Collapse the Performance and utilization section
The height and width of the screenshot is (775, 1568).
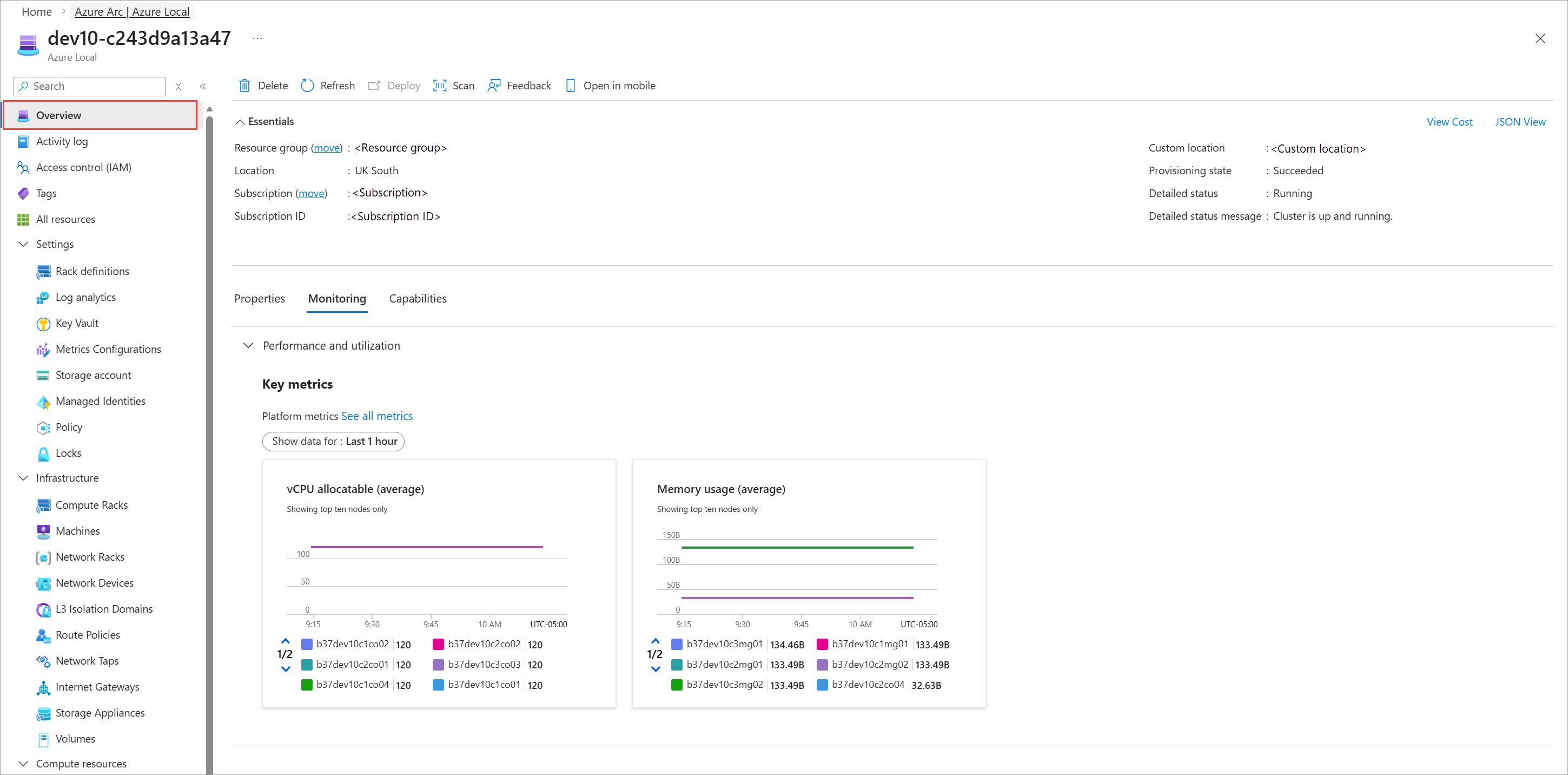[x=248, y=345]
